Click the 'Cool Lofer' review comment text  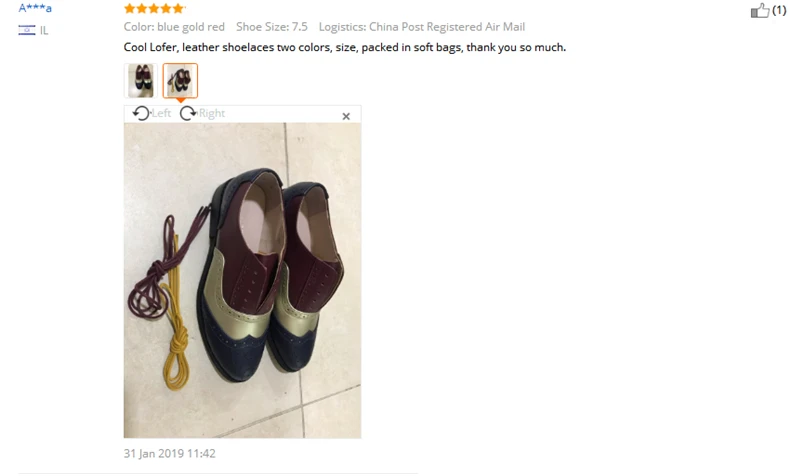(345, 47)
